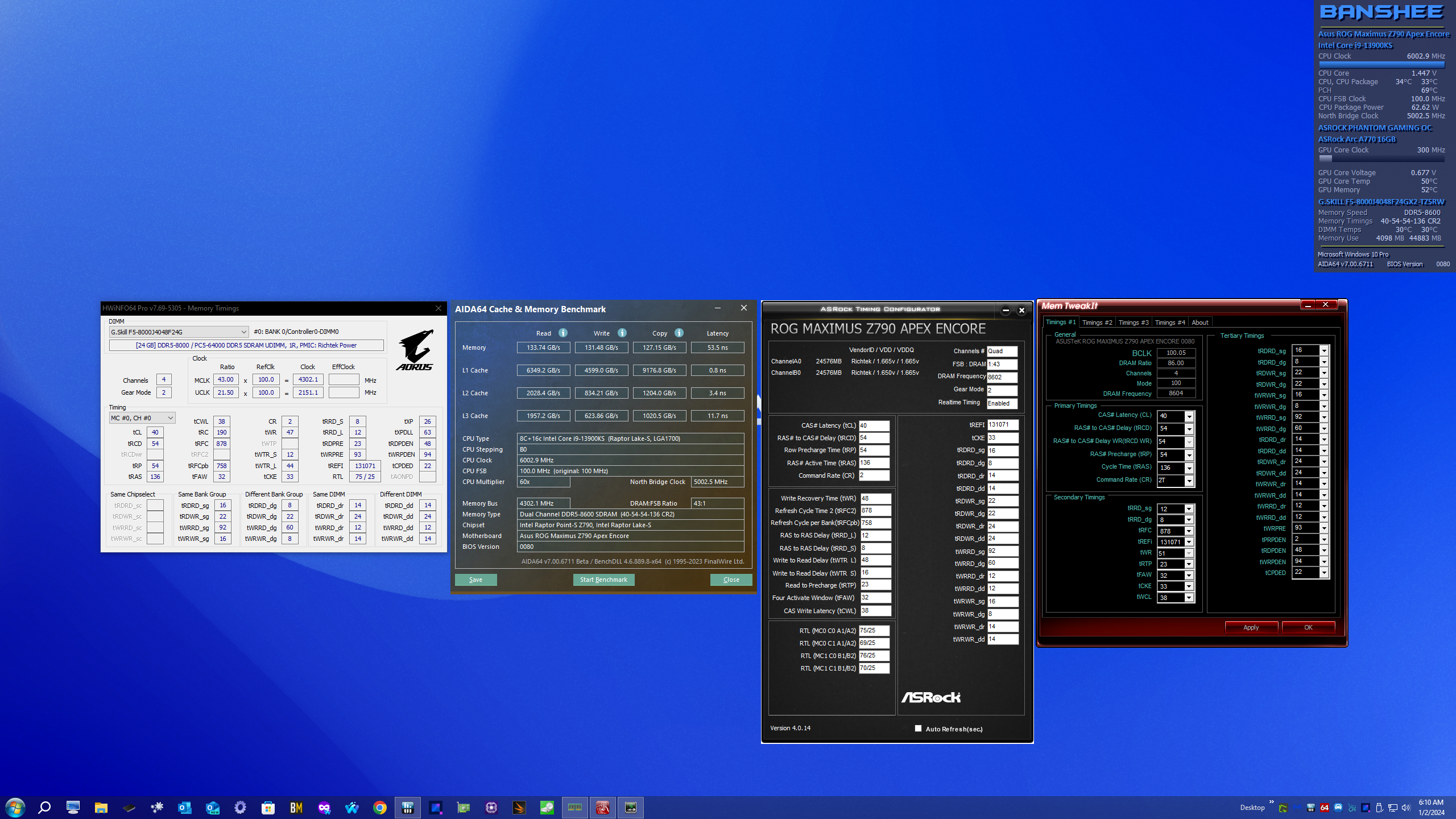This screenshot has height=819, width=1456.
Task: Switch to HWiNFO64 taskbar button
Action: pos(408,808)
